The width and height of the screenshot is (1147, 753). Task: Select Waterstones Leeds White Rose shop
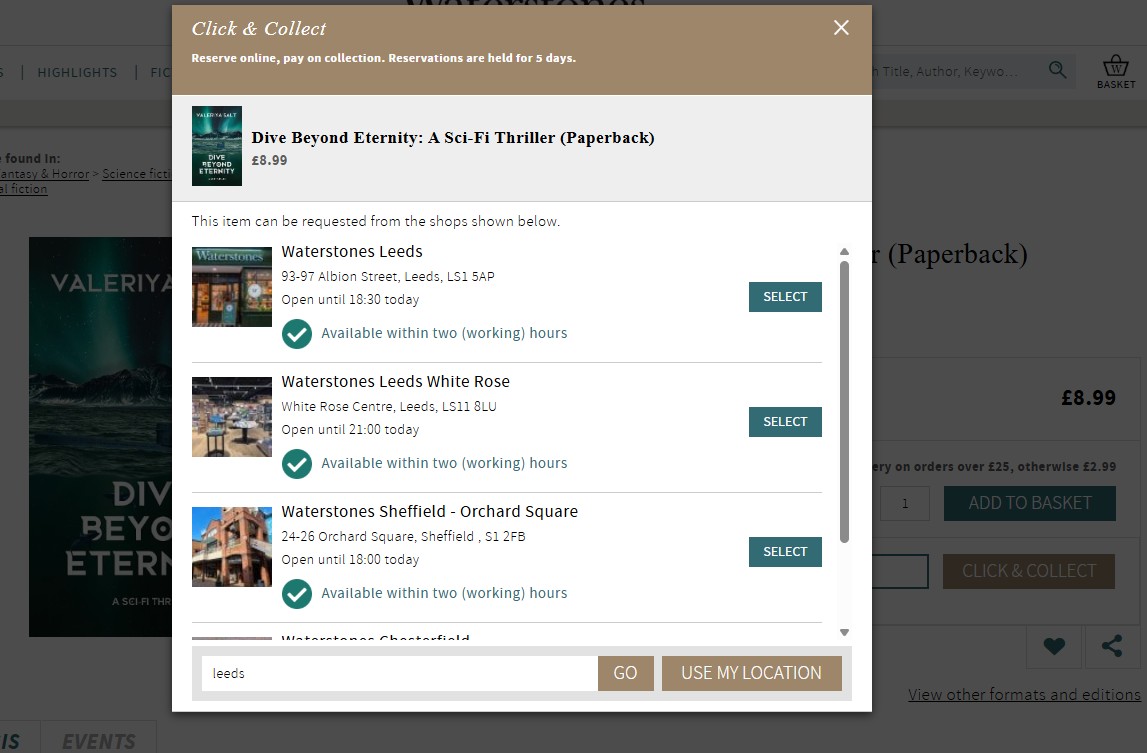[x=785, y=422]
